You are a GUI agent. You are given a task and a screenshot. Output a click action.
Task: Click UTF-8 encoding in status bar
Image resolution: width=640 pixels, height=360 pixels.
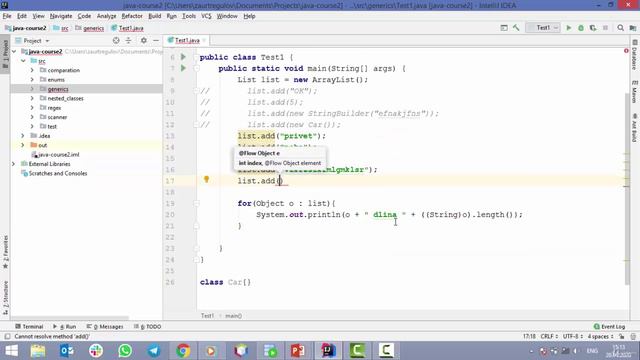[x=572, y=337]
